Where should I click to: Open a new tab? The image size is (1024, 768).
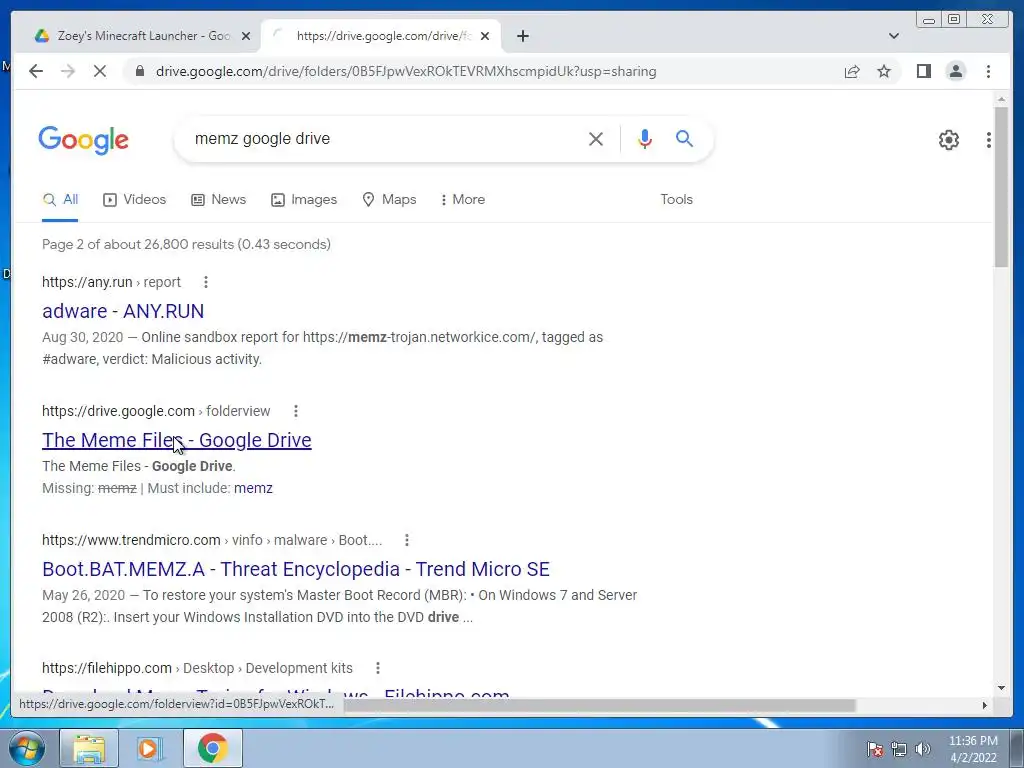pos(522,36)
